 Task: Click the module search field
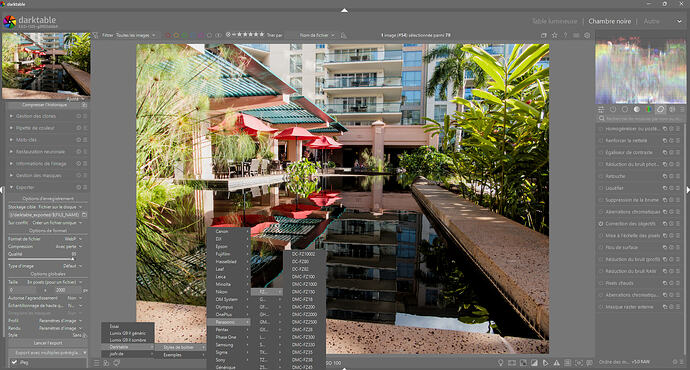click(x=640, y=119)
